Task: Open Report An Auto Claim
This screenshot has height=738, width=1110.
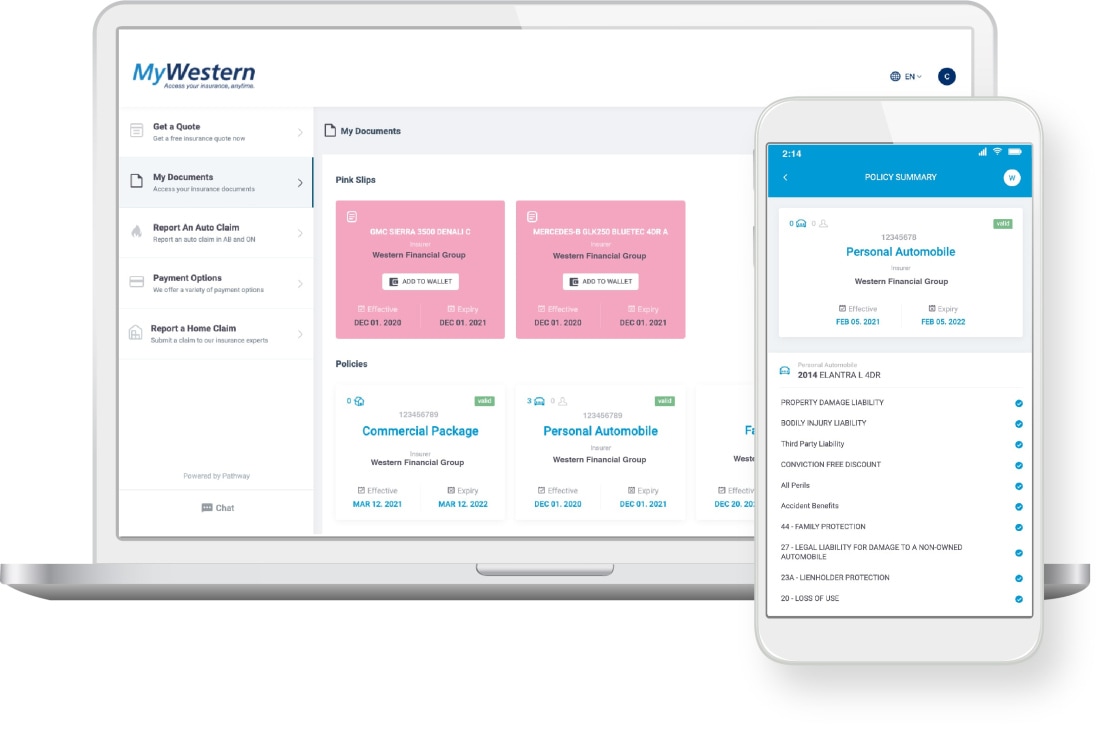Action: pos(216,233)
